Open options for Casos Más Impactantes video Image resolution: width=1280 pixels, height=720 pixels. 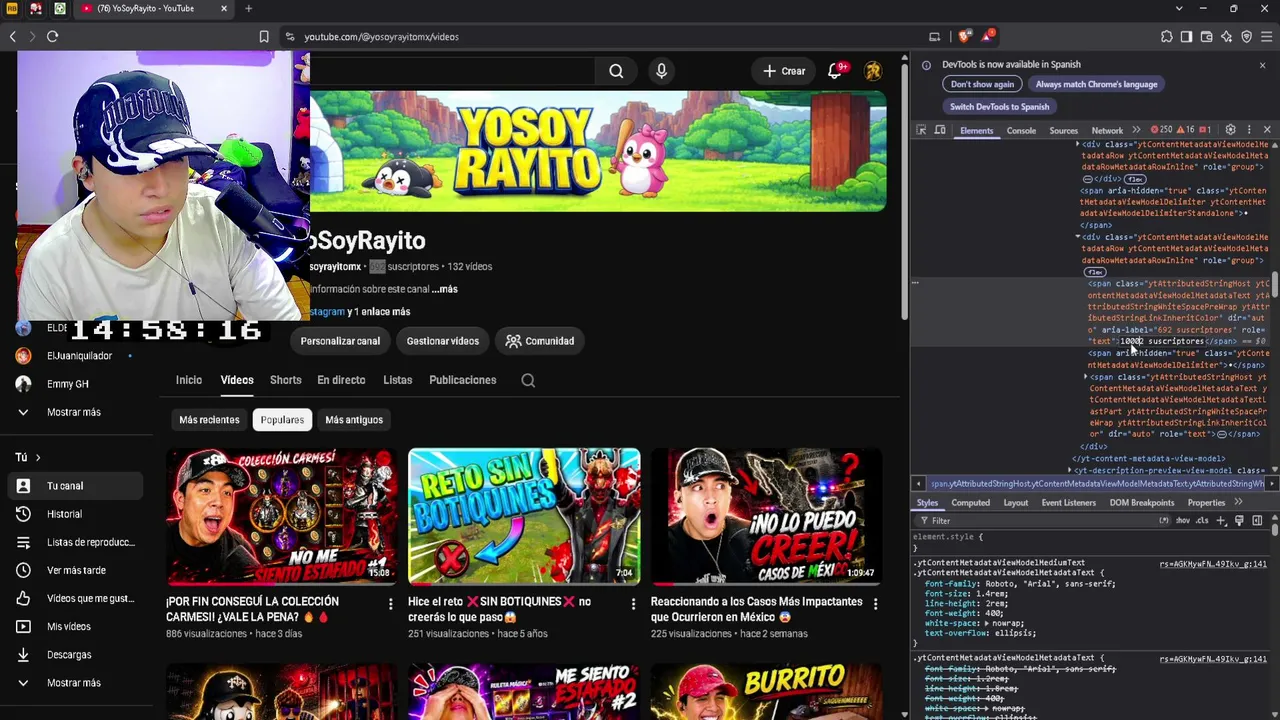pos(875,604)
